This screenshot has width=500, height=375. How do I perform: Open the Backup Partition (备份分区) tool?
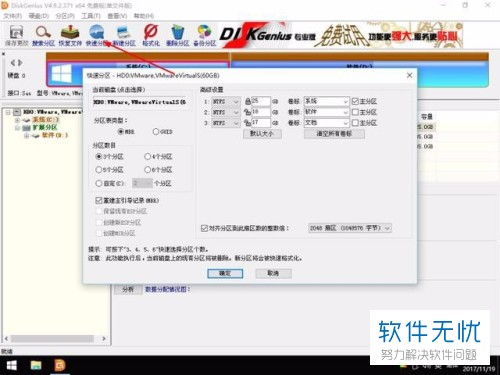tap(205, 35)
